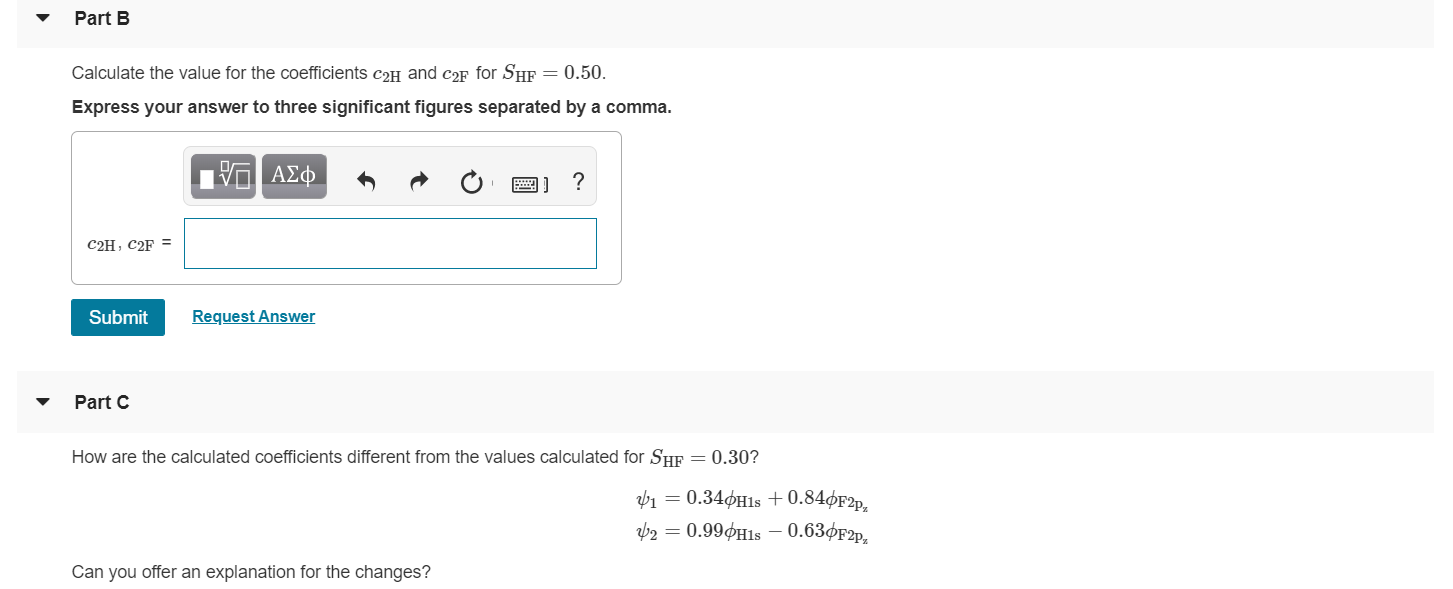The width and height of the screenshot is (1453, 589).
Task: Select the Part B header
Action: pyautogui.click(x=101, y=18)
